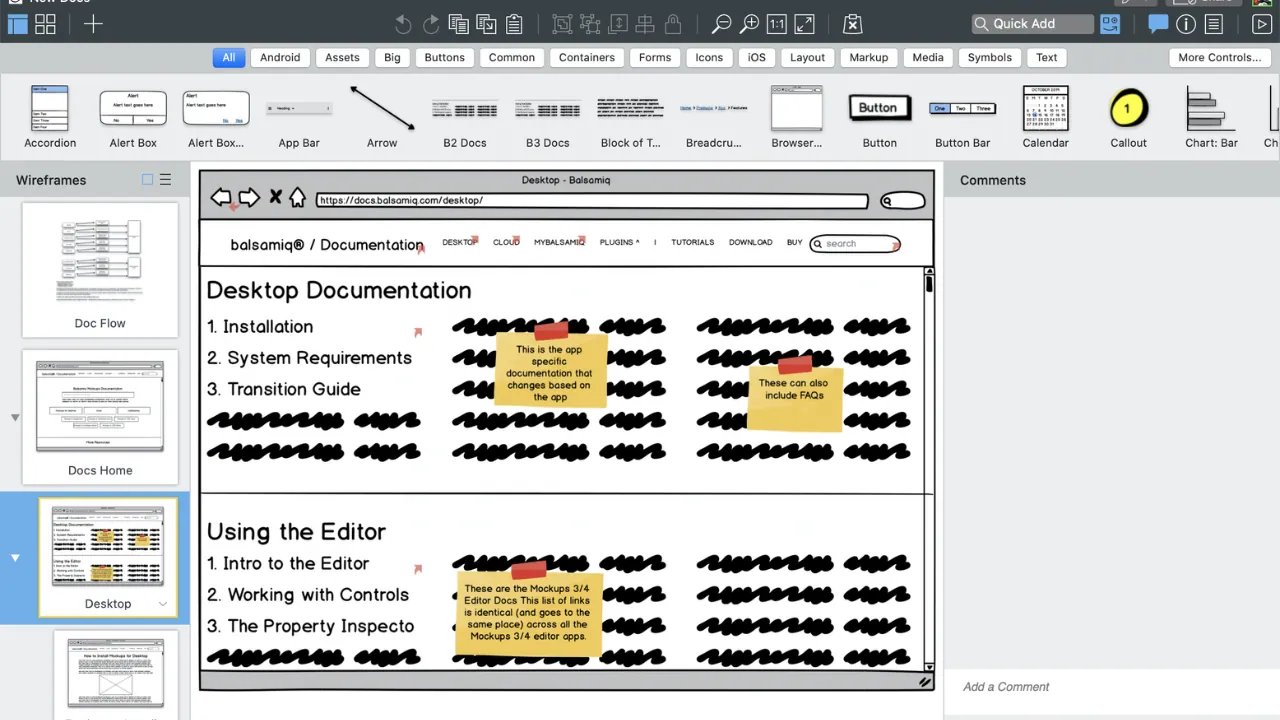Select the Markup category

[869, 57]
